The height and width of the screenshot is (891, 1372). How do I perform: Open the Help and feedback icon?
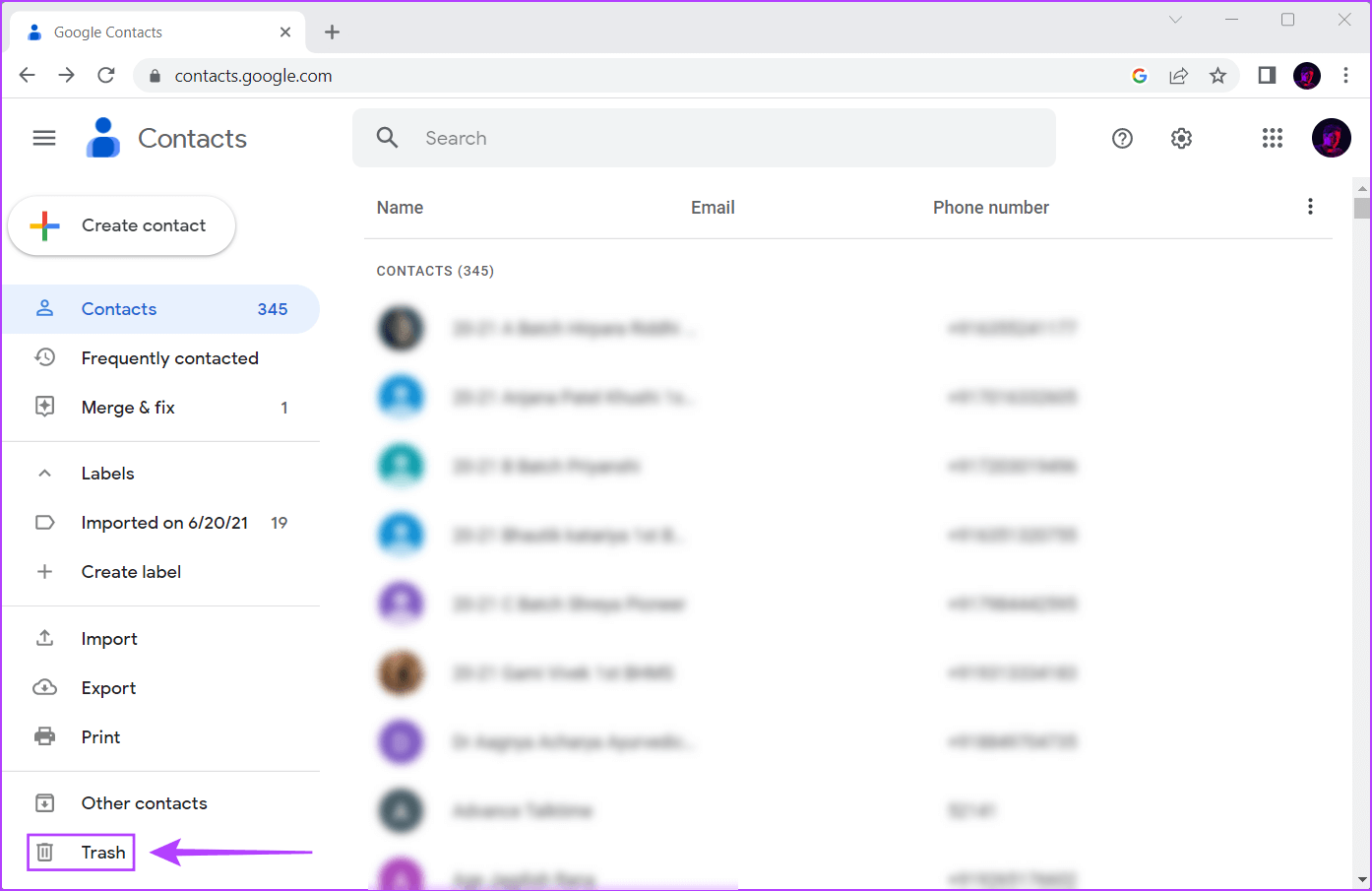tap(1122, 139)
